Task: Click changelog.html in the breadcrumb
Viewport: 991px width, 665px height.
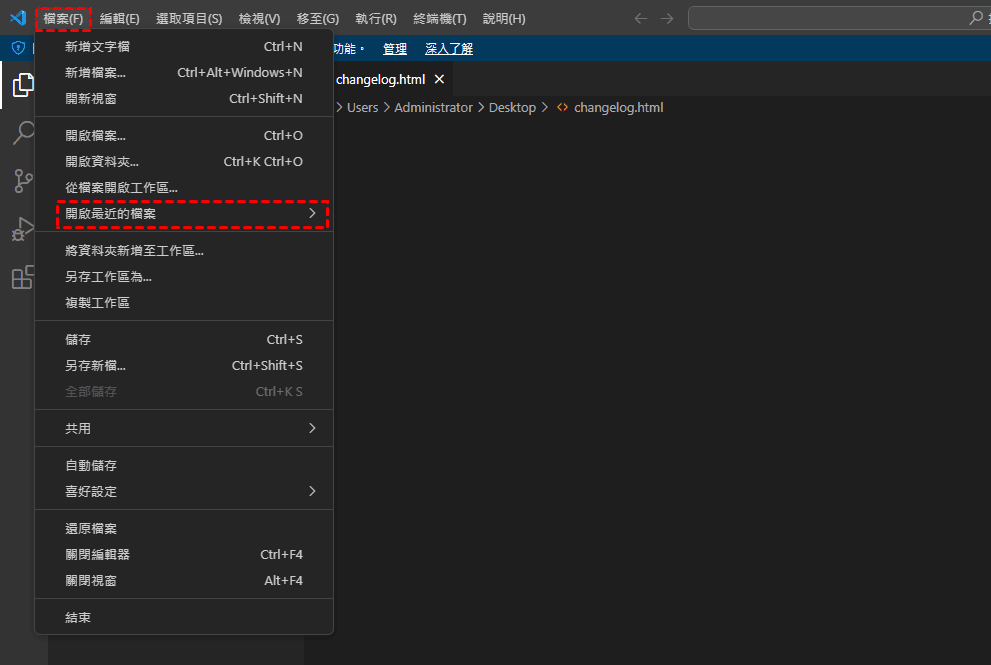Action: pos(618,107)
